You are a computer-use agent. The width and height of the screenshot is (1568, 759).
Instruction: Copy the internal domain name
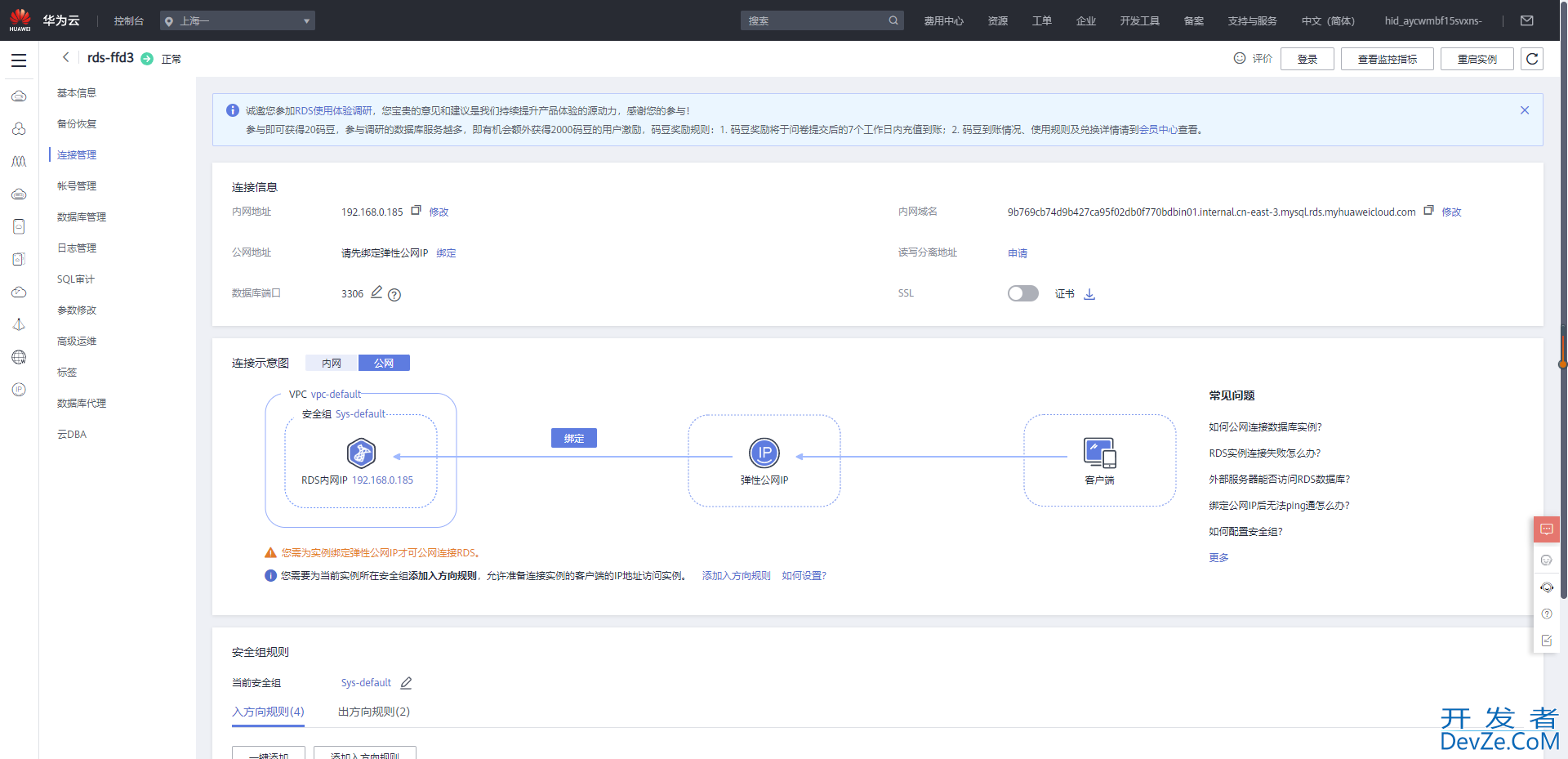(1428, 211)
